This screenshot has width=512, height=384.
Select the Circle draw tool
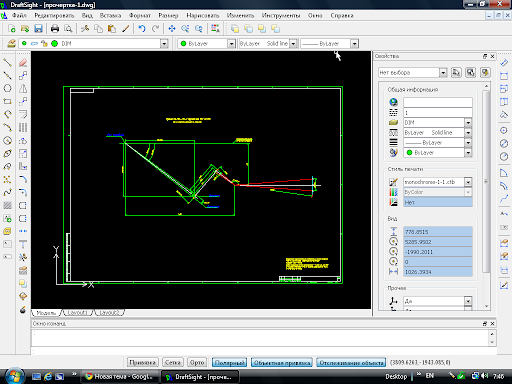(x=7, y=88)
